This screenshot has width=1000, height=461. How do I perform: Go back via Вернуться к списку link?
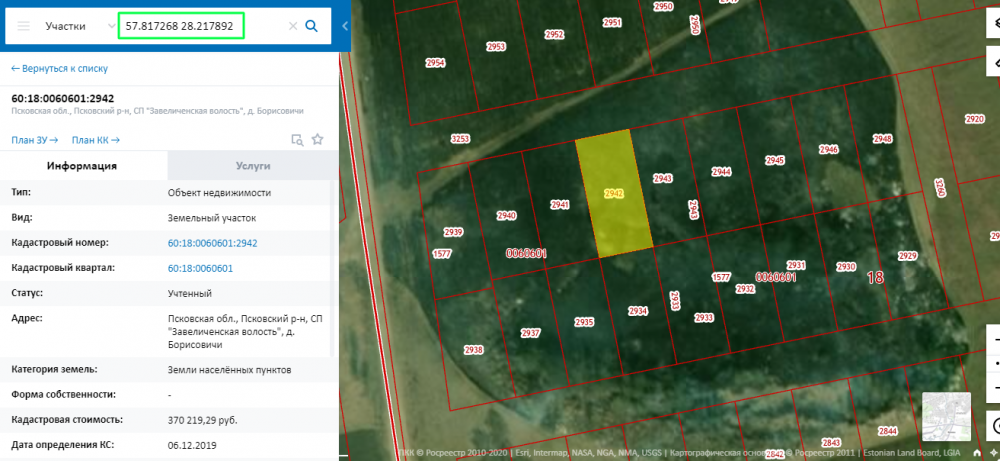[59, 69]
